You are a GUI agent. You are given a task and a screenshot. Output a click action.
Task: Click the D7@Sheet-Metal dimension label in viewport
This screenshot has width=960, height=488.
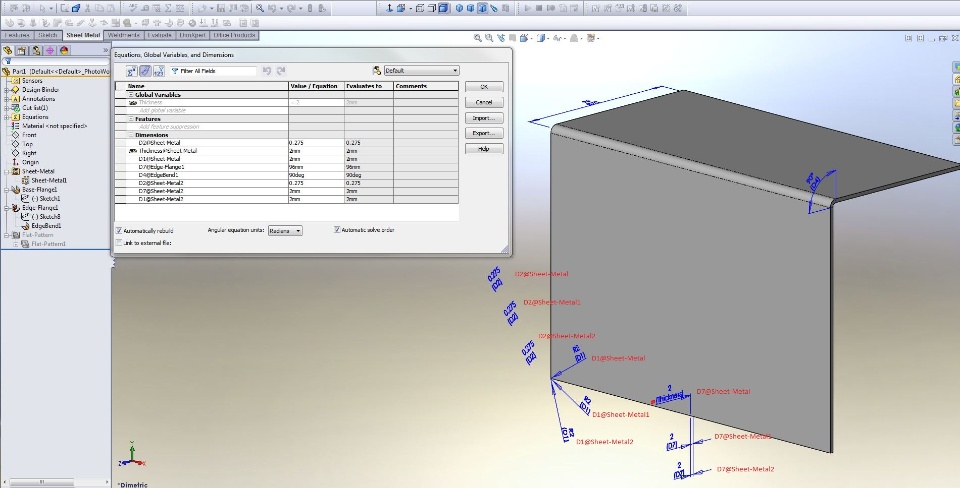click(723, 391)
